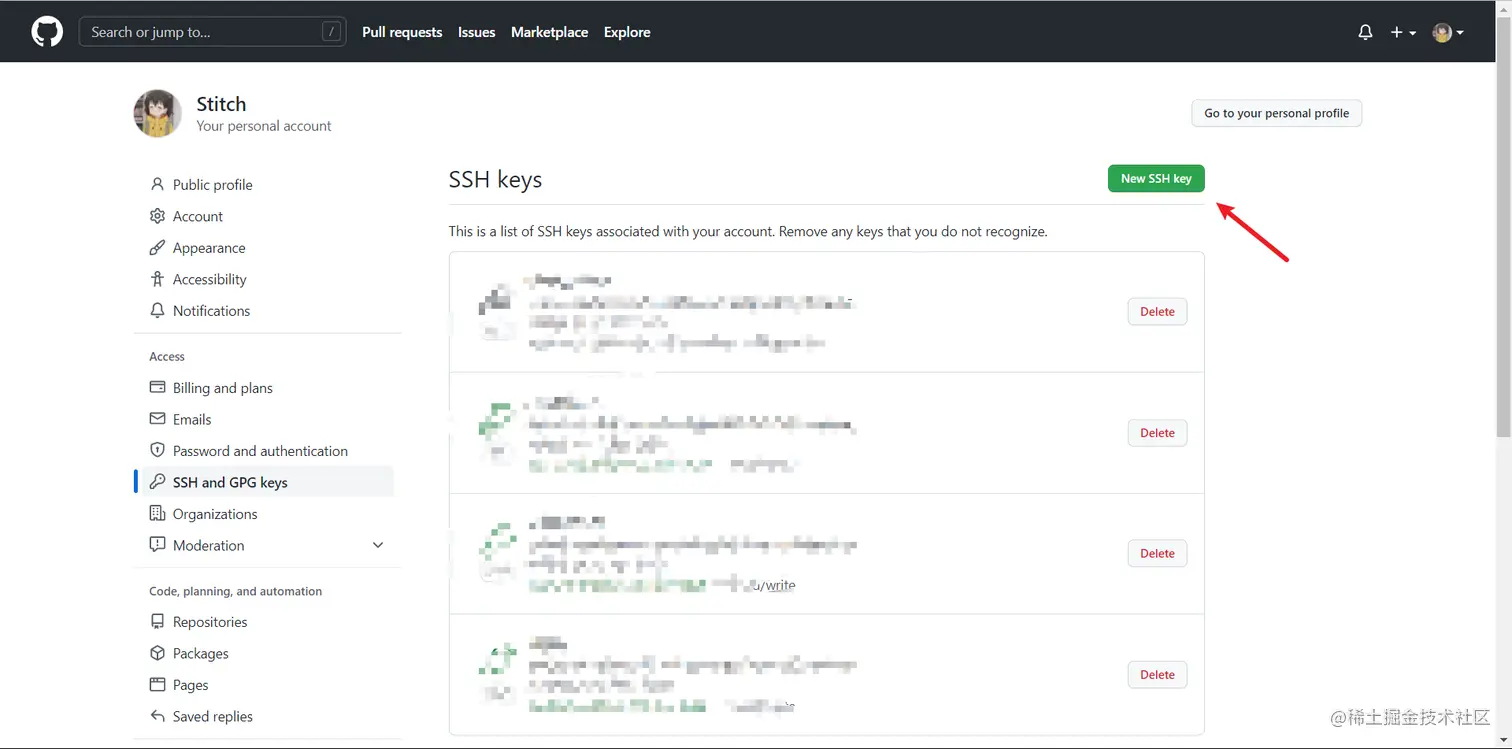Focus the Search or jump to field

coord(213,32)
